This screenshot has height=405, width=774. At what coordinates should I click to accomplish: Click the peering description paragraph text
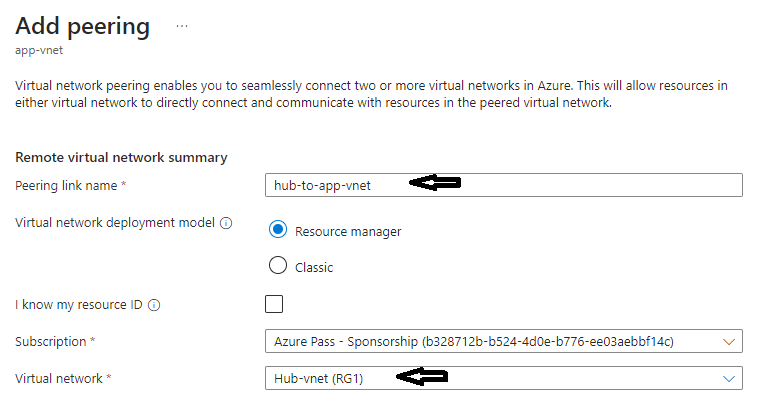coord(370,94)
